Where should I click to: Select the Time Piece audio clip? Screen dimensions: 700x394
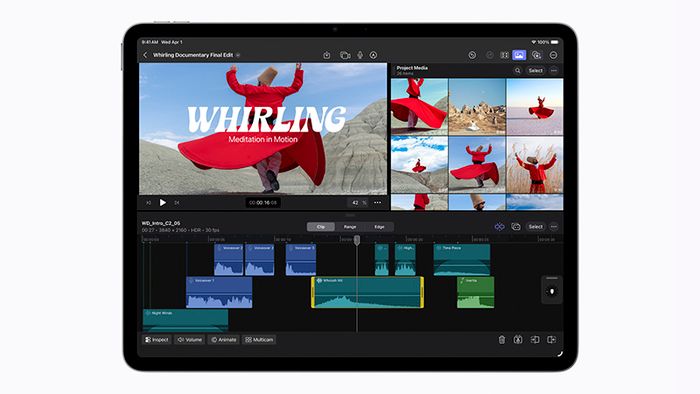[462, 260]
